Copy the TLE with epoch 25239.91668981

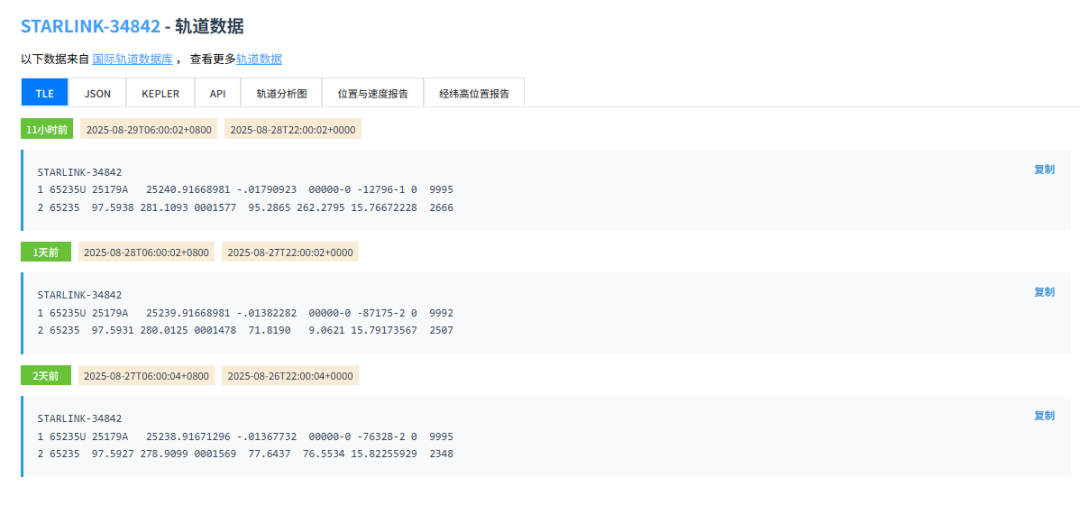pyautogui.click(x=1043, y=292)
